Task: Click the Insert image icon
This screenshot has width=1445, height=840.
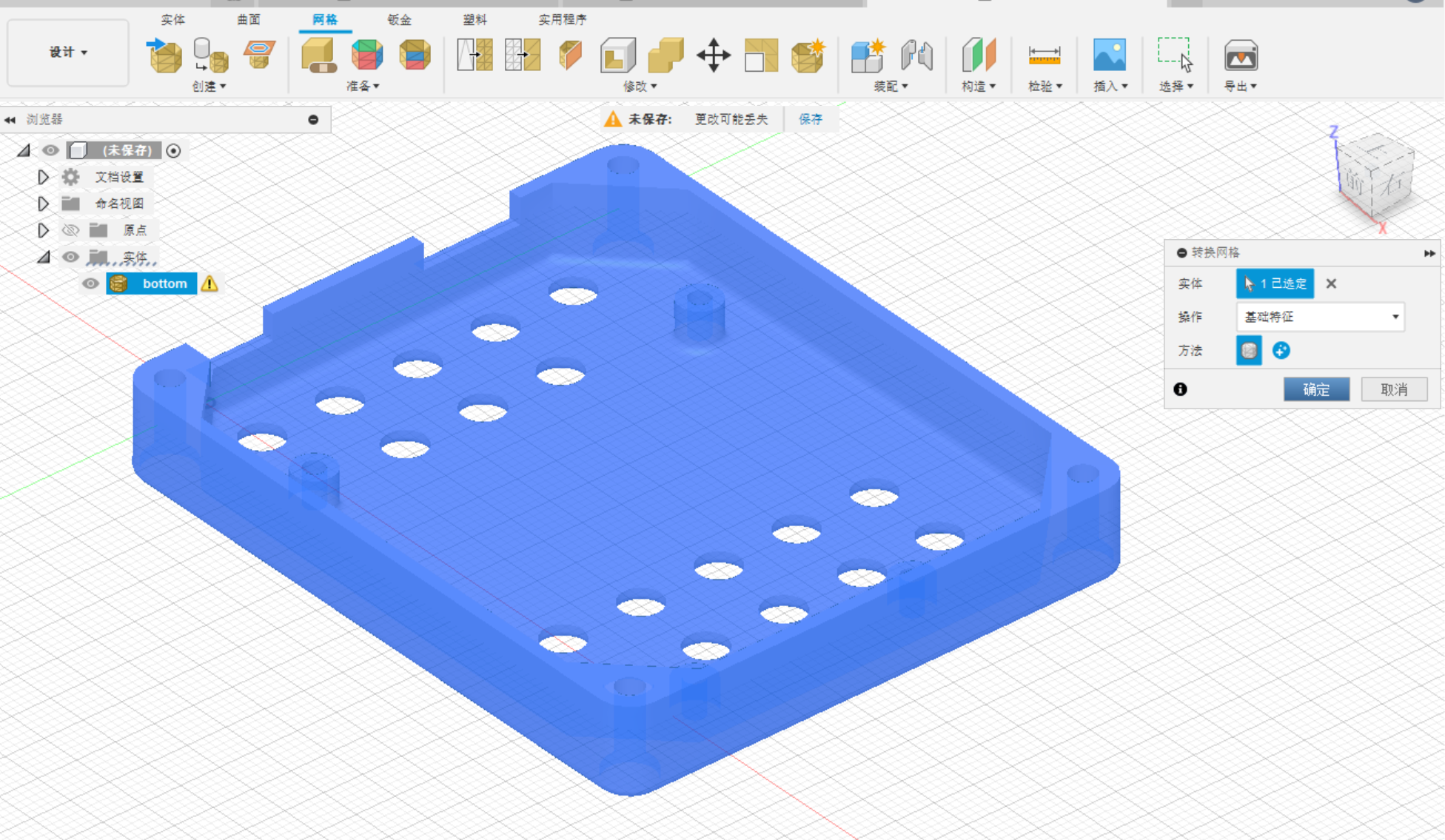Action: [1109, 55]
